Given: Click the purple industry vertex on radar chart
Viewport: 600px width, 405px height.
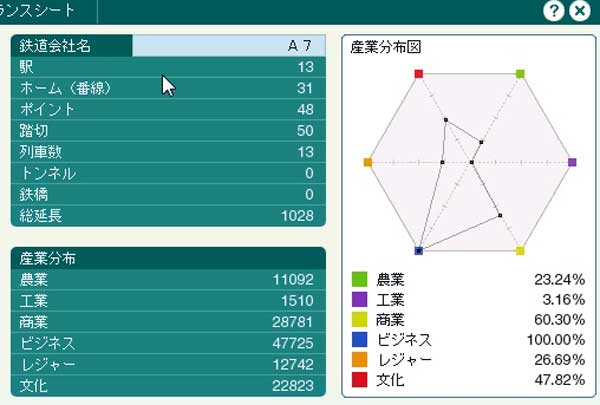Looking at the screenshot, I should [572, 162].
